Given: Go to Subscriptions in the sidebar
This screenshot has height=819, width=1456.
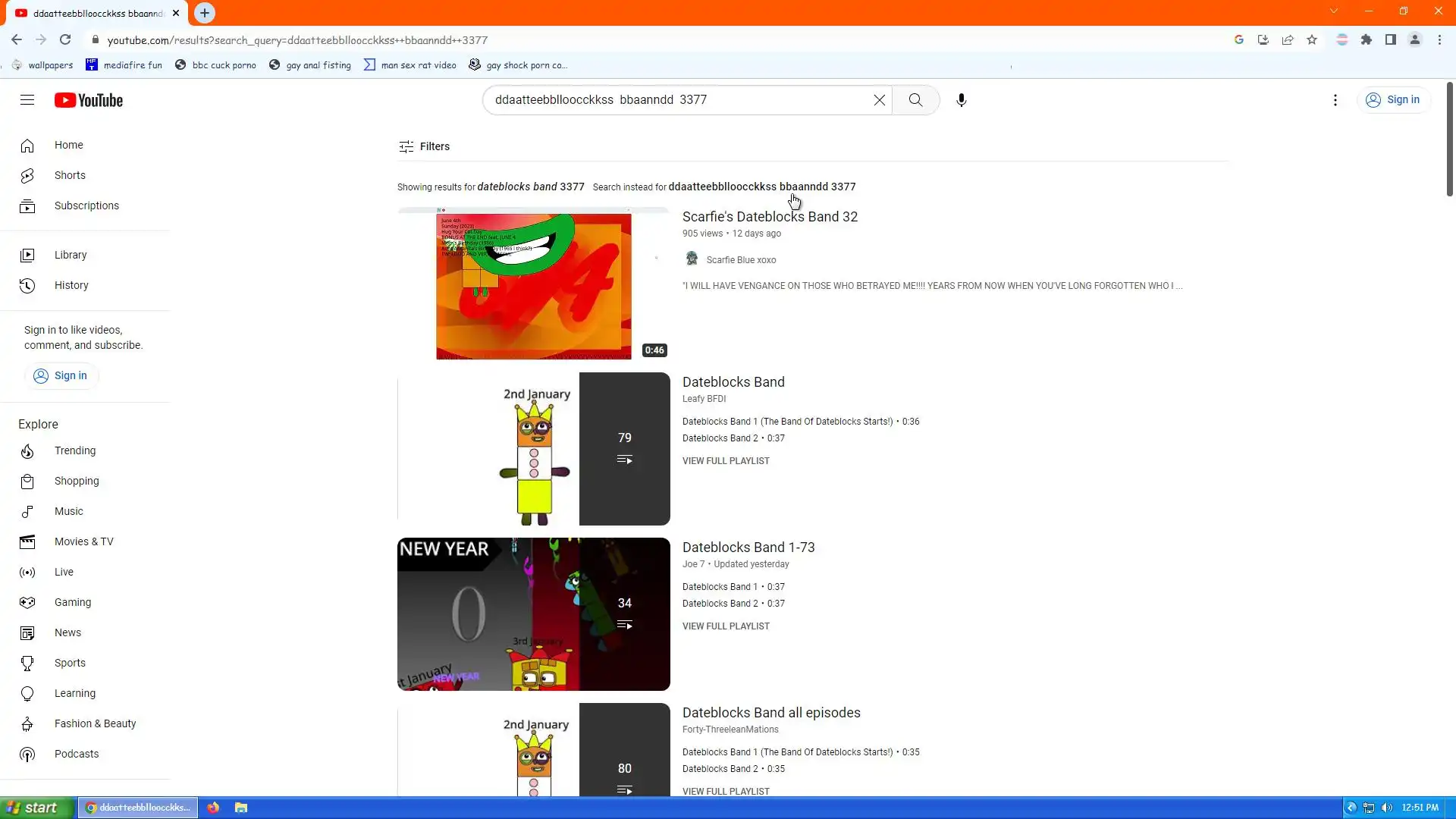Looking at the screenshot, I should click(x=86, y=206).
